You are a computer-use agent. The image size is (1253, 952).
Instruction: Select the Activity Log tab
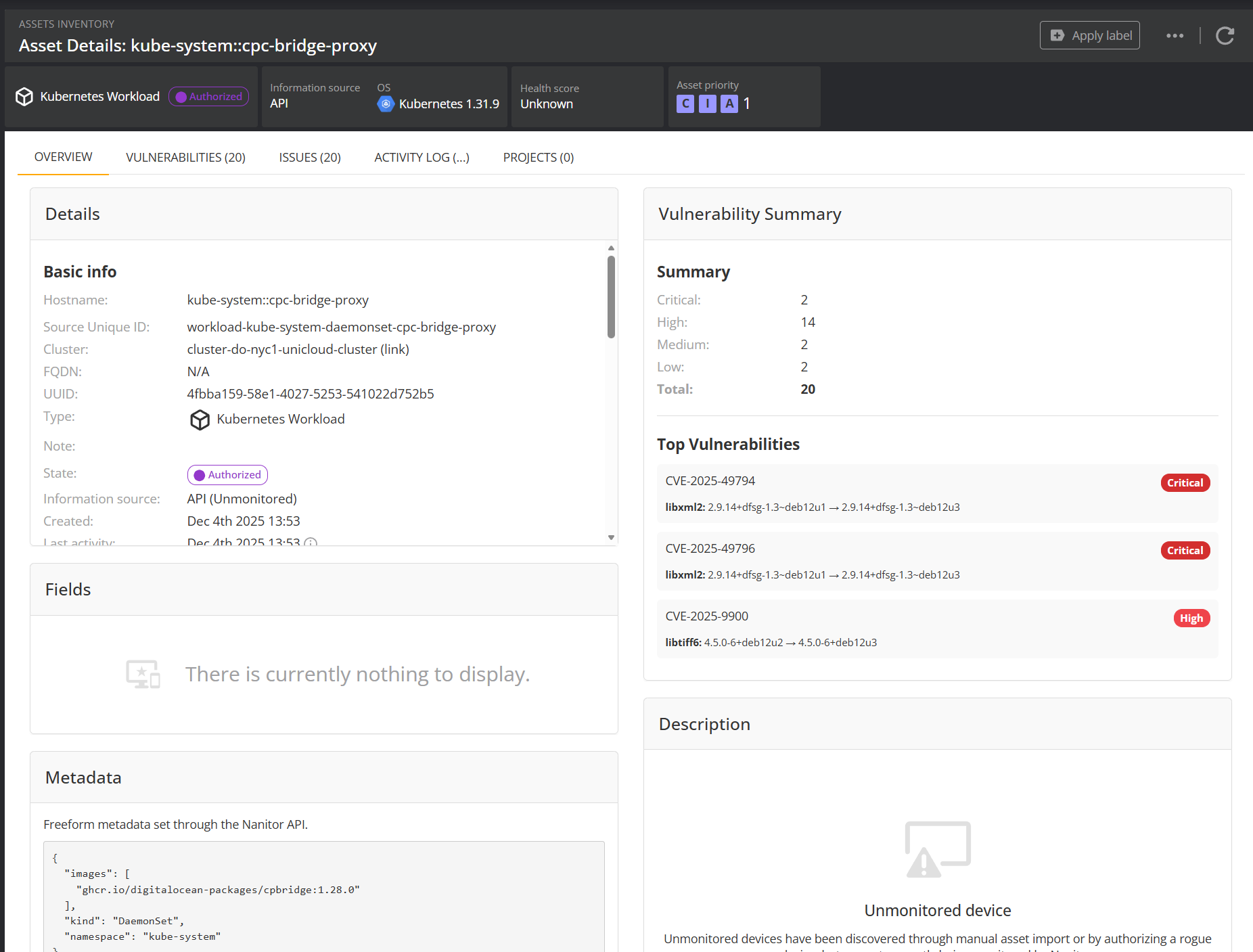click(422, 157)
